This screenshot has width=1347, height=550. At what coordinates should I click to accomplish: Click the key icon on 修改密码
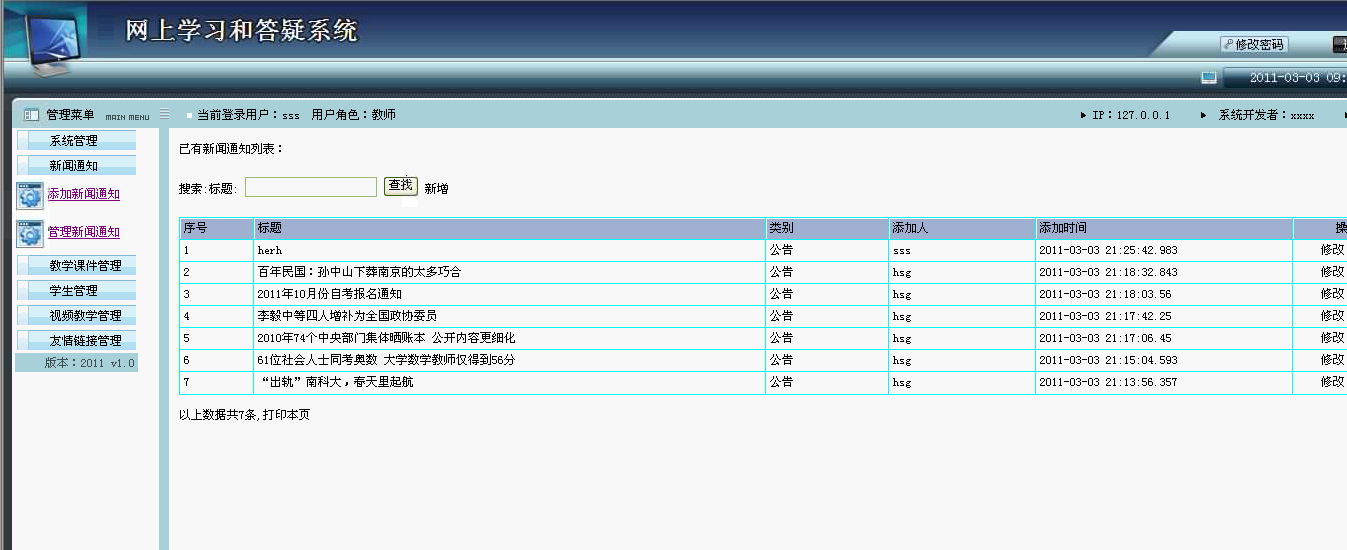1229,45
